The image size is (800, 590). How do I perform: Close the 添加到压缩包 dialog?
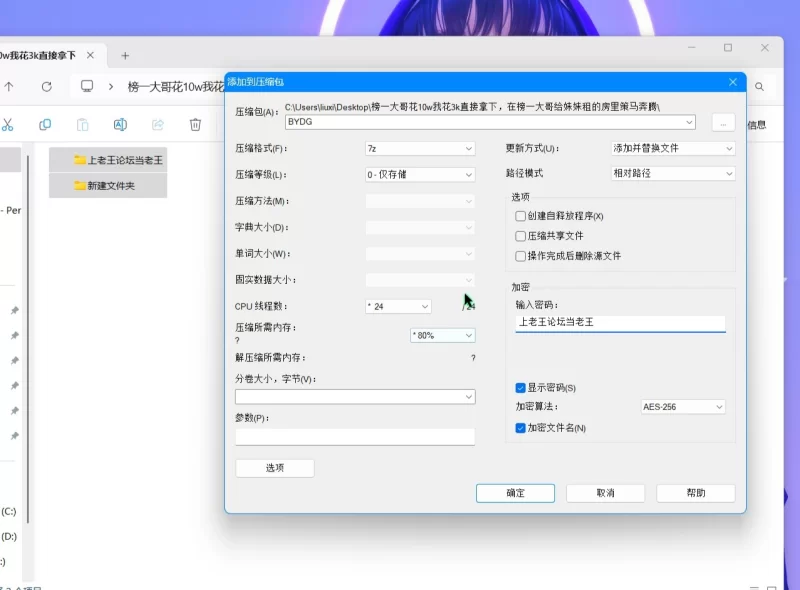(x=733, y=82)
